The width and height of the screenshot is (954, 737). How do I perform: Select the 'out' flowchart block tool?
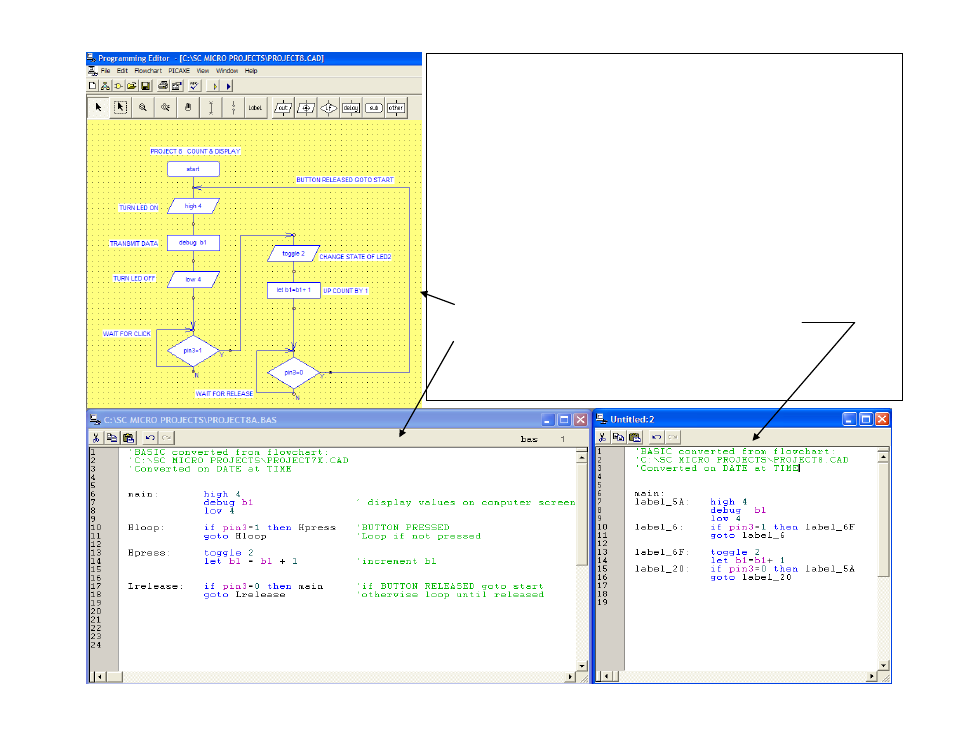point(283,108)
